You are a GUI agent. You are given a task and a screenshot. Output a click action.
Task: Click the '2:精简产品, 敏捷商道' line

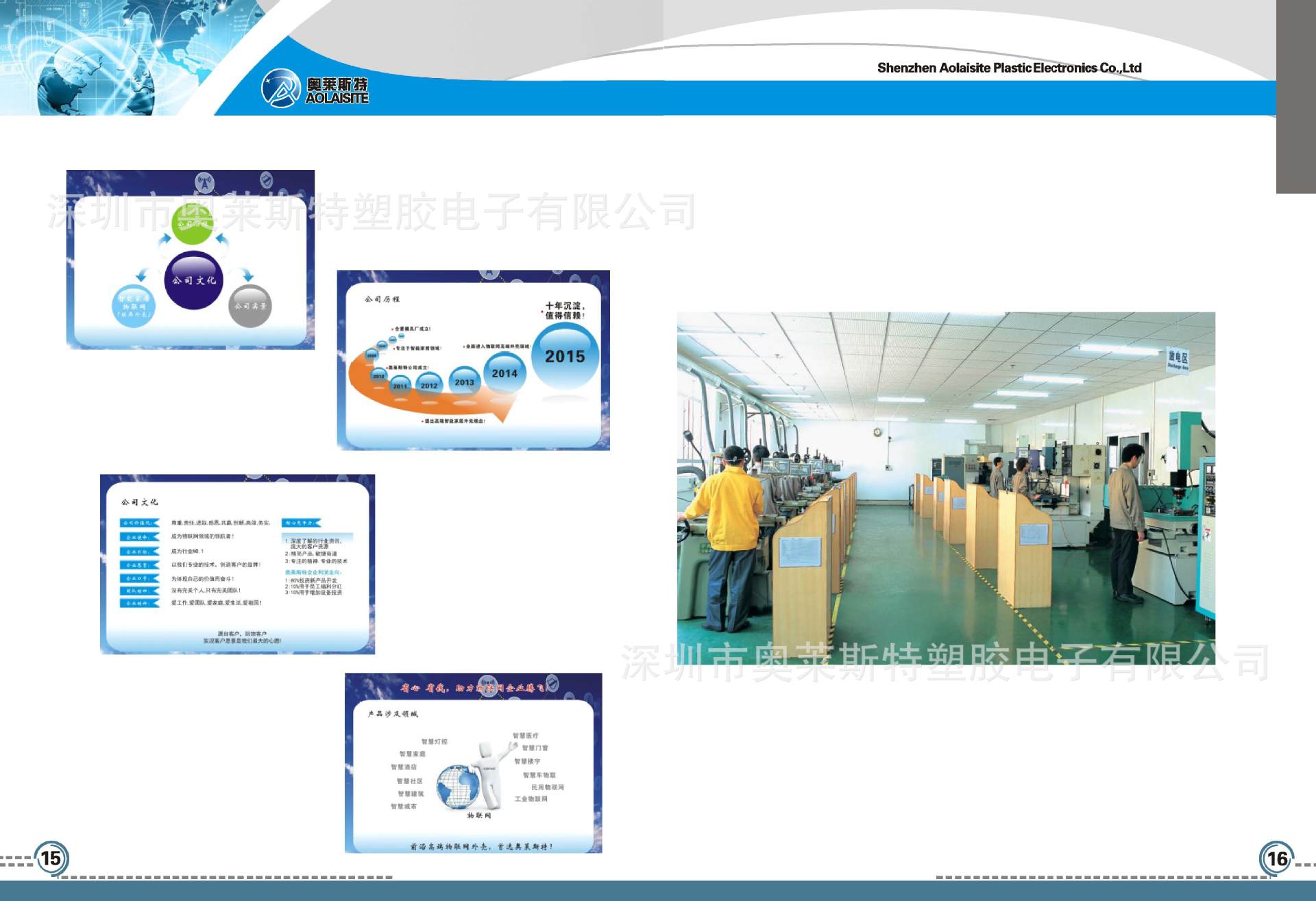pyautogui.click(x=310, y=554)
